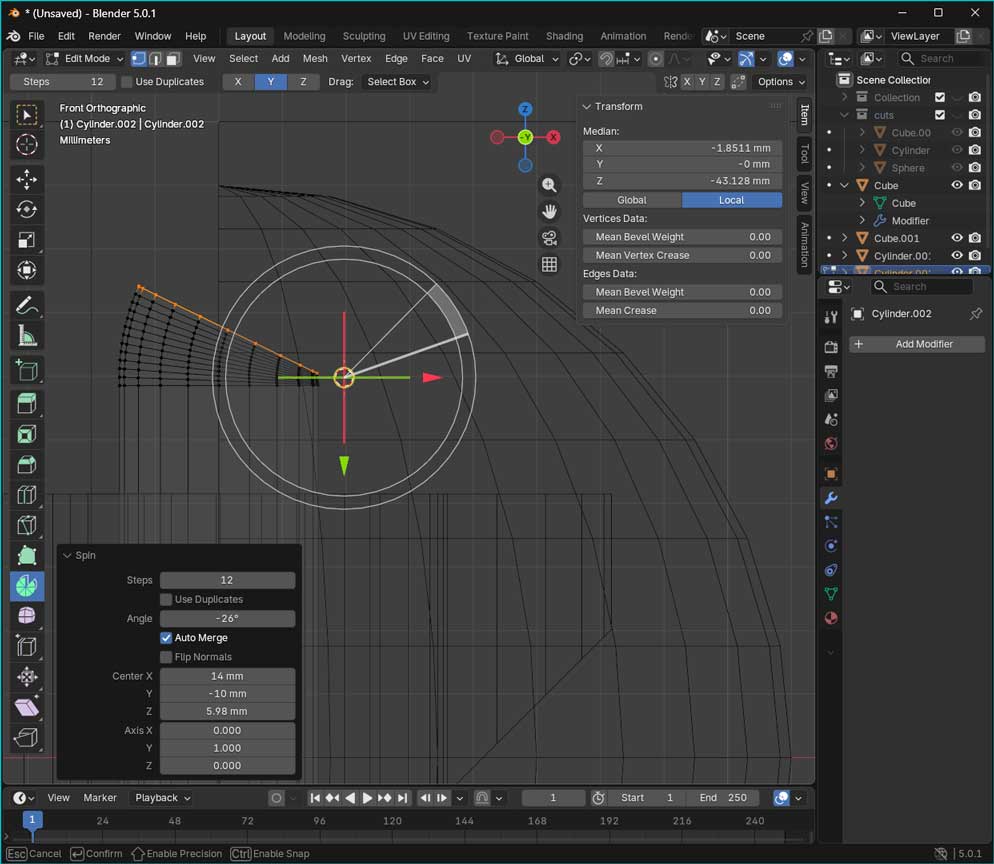This screenshot has height=864, width=994.
Task: Click the Cursor tool icon
Action: click(27, 145)
